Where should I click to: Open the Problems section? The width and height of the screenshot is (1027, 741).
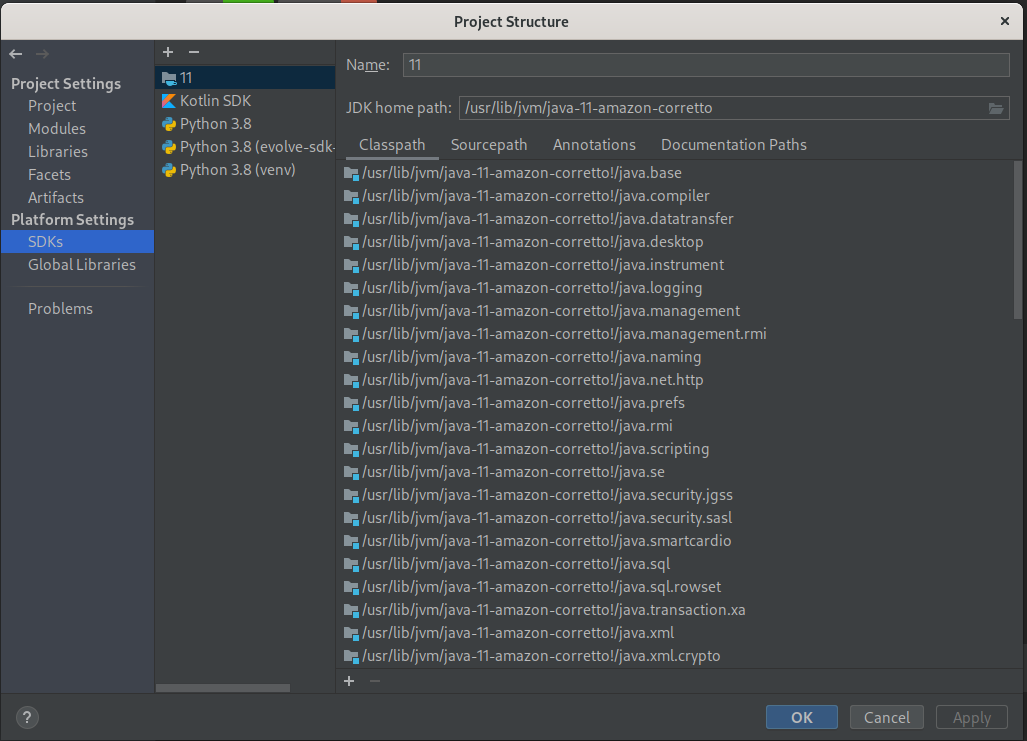point(60,309)
